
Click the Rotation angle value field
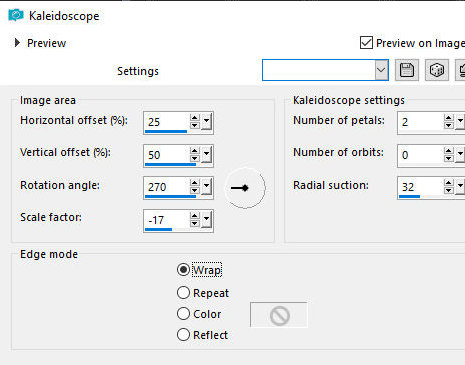click(x=167, y=187)
